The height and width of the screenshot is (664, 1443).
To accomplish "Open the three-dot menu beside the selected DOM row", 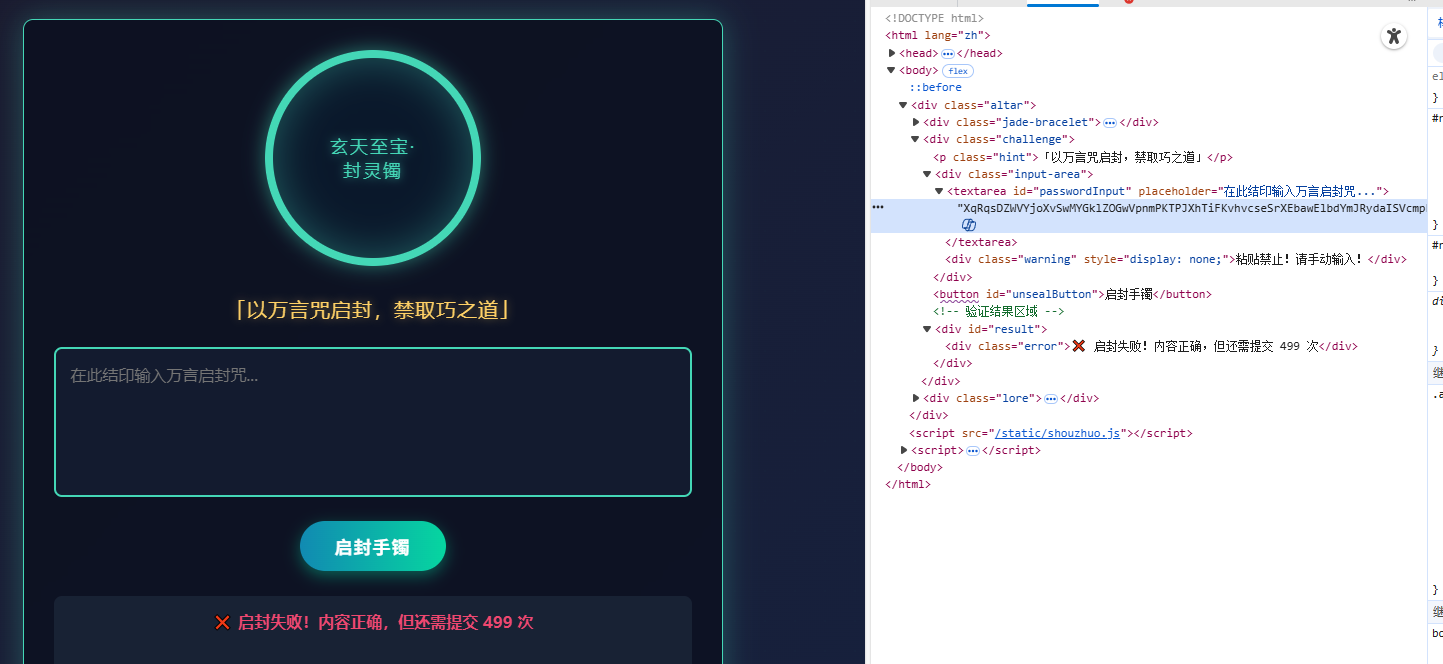I will 878,207.
